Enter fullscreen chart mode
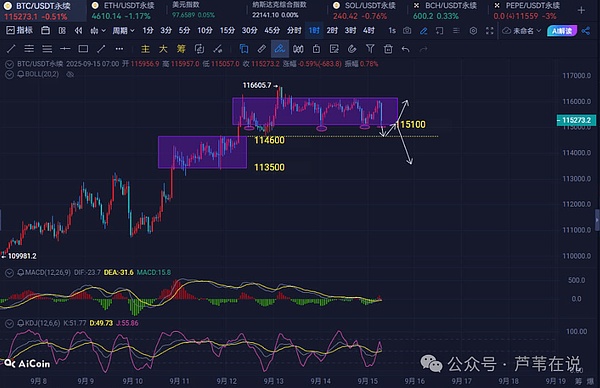 [490, 31]
